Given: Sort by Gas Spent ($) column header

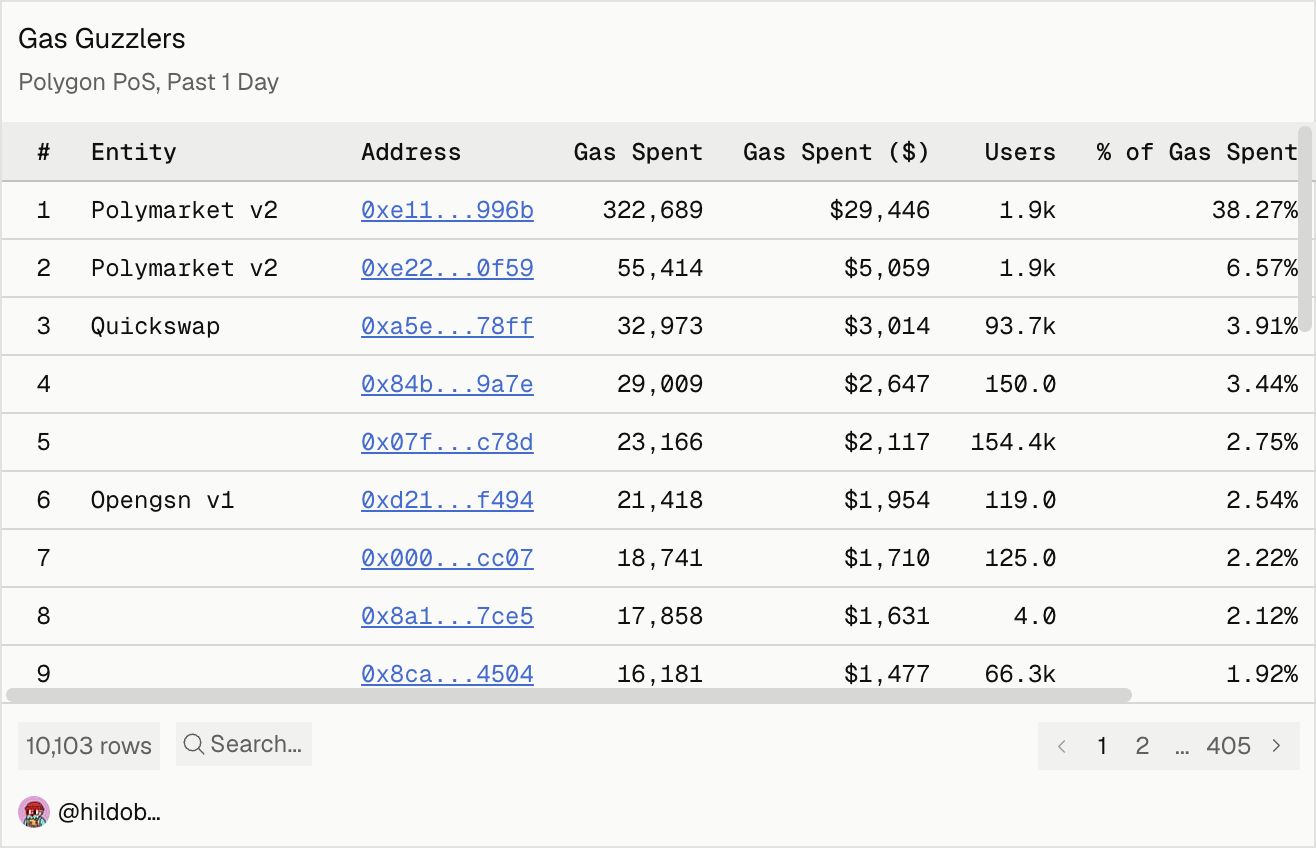Looking at the screenshot, I should point(836,152).
